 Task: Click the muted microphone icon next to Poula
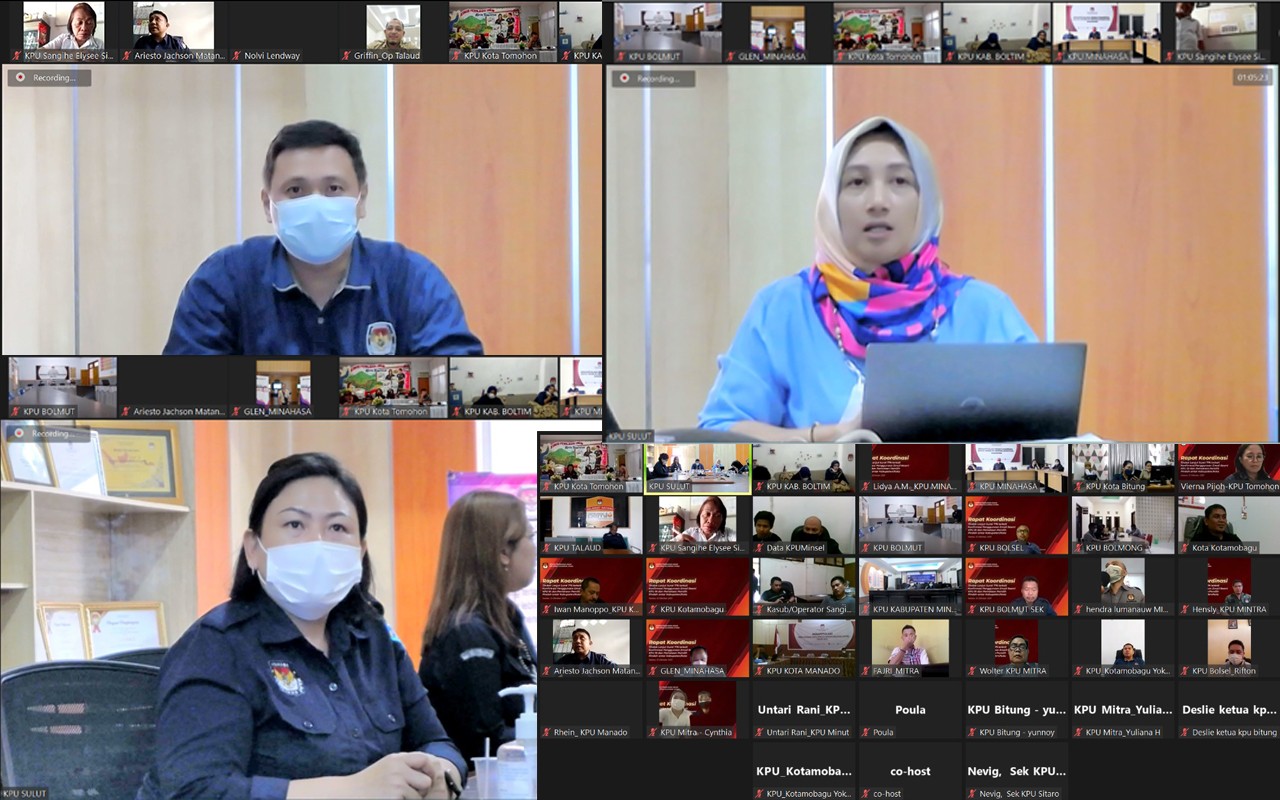(866, 733)
